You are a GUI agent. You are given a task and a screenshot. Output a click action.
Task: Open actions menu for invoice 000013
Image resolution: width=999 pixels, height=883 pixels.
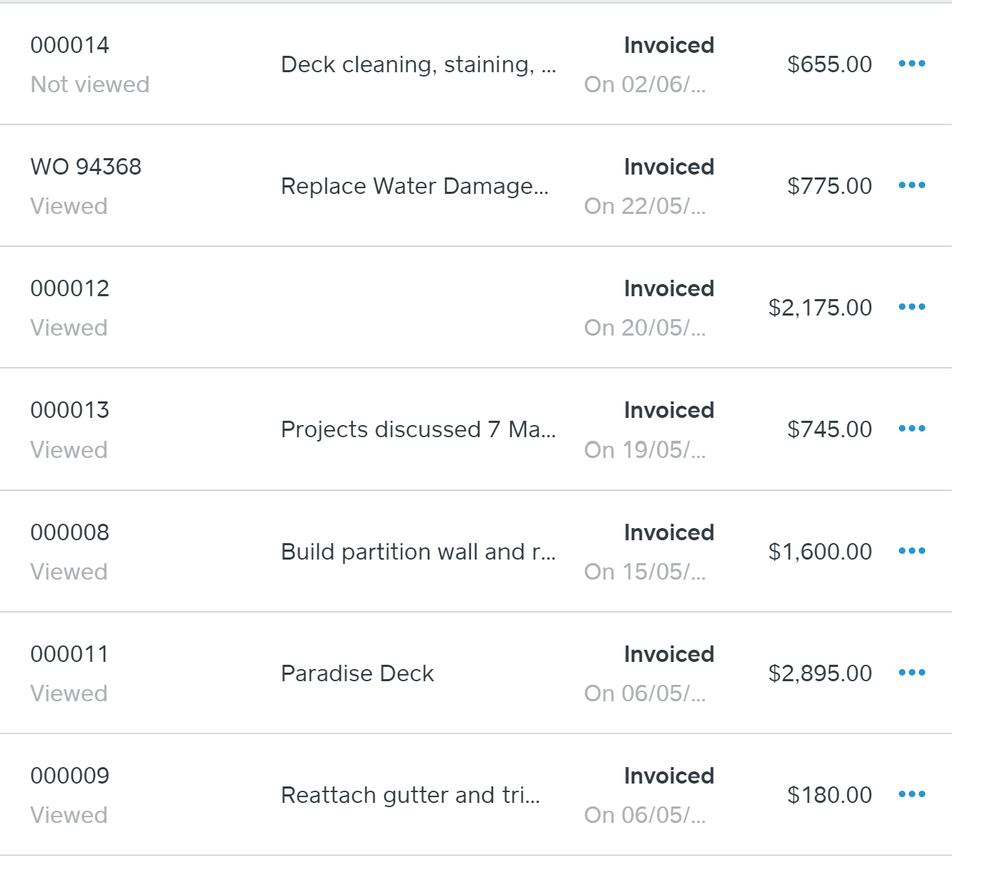click(x=911, y=429)
